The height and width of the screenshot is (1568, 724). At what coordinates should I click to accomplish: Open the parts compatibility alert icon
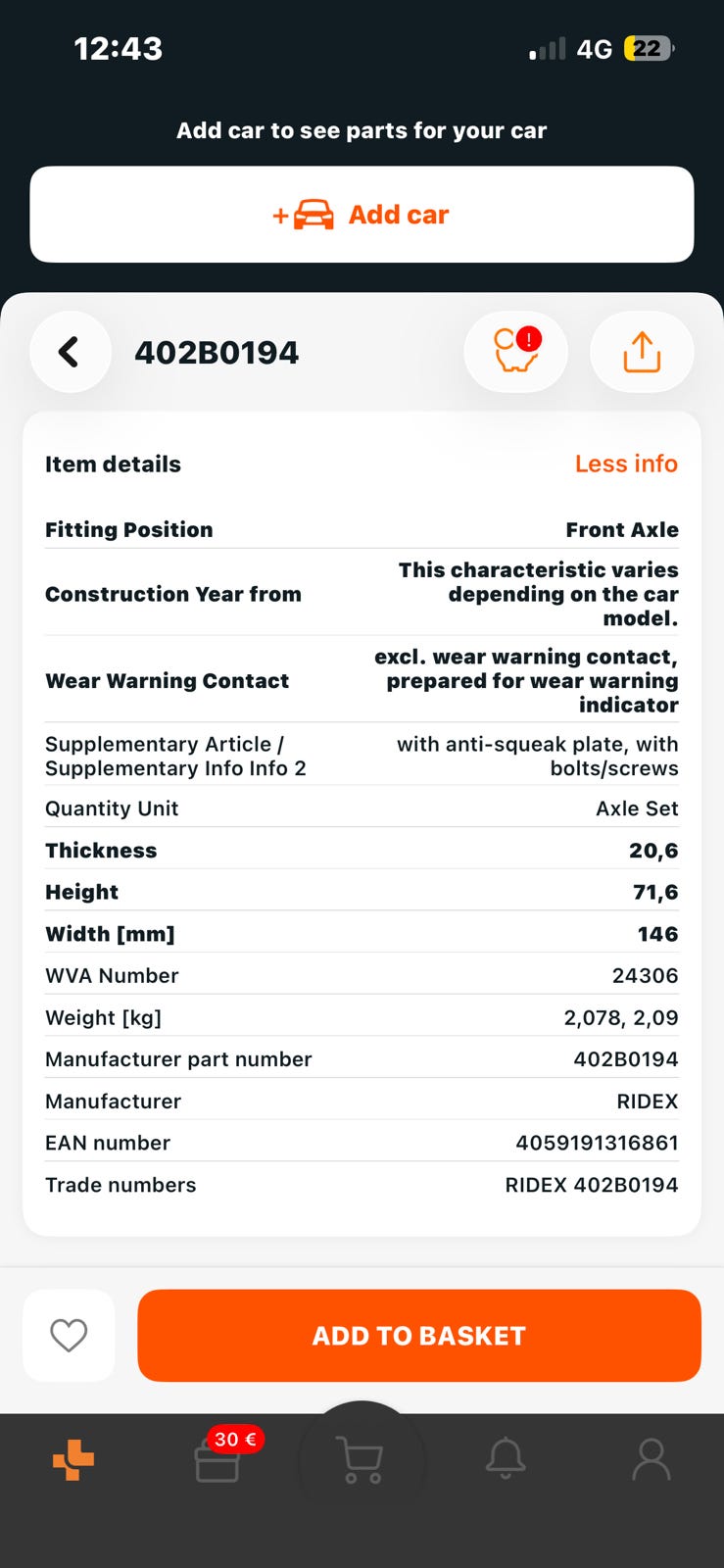516,352
